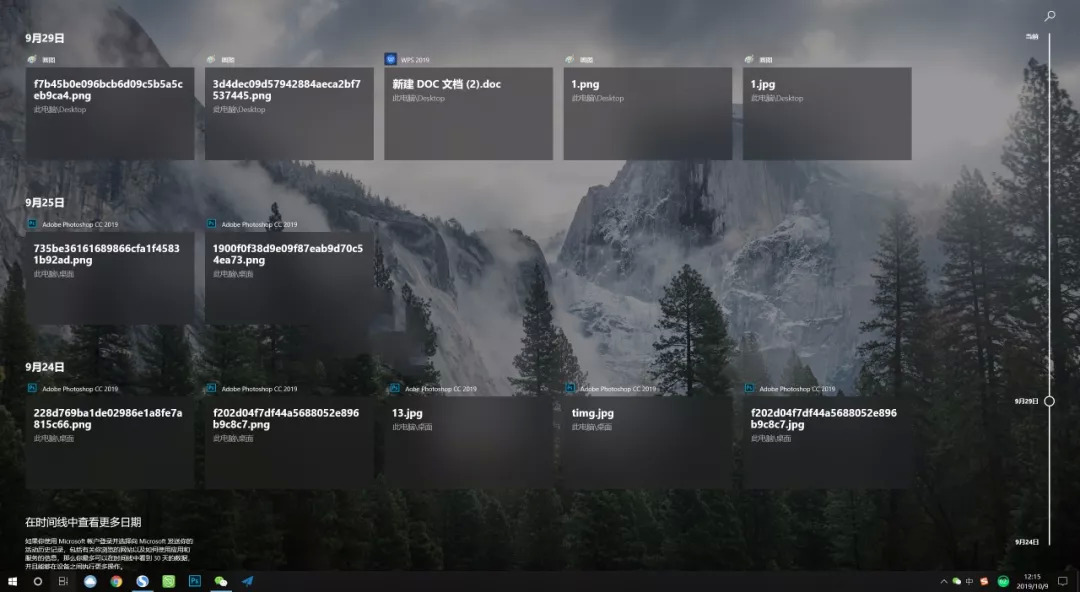Open WeChat from the taskbar

221,582
